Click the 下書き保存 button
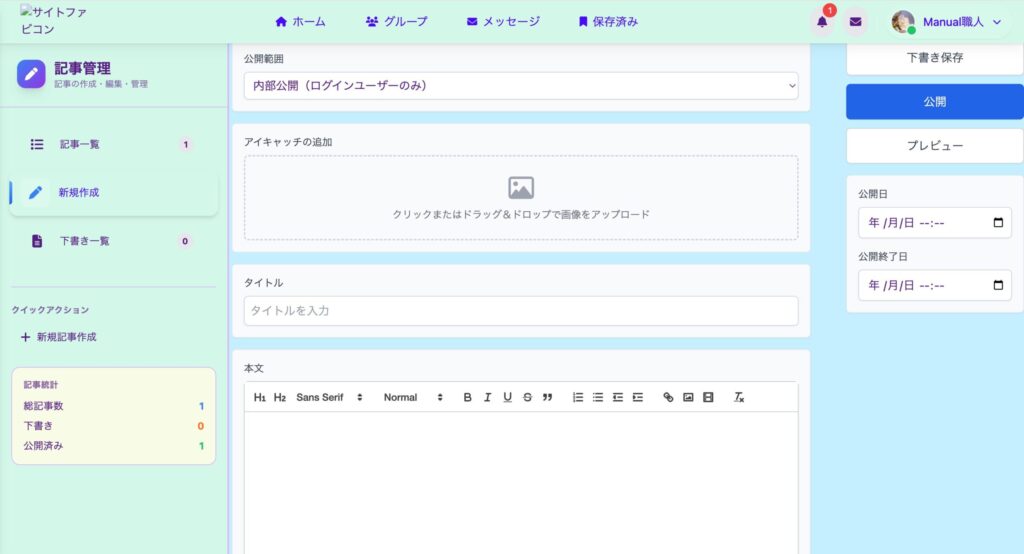1024x554 pixels. tap(935, 58)
